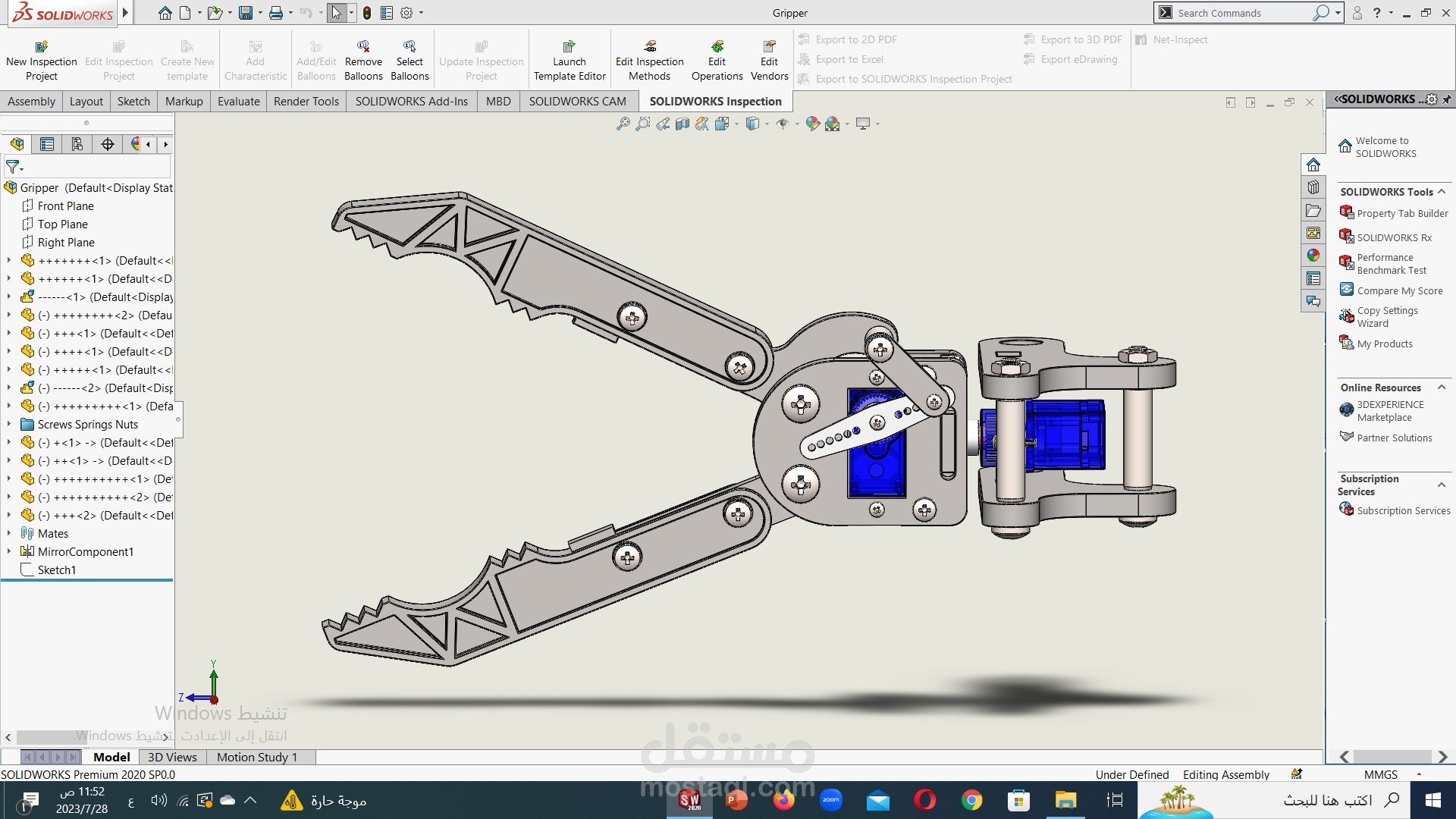
Task: Open the File Explorer folder tab in task pane
Action: 1313,210
